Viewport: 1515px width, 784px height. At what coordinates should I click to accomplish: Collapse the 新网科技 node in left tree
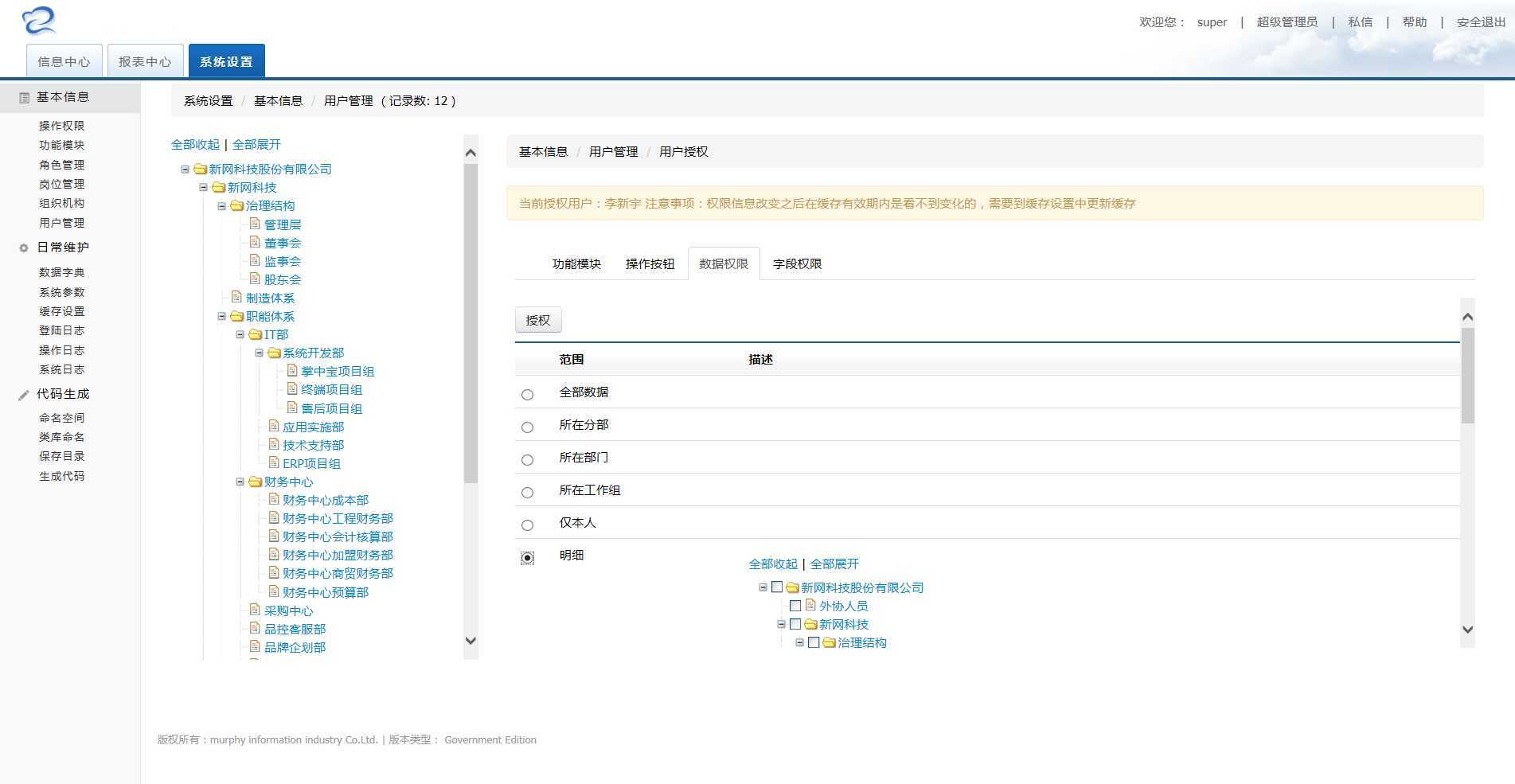pos(203,187)
